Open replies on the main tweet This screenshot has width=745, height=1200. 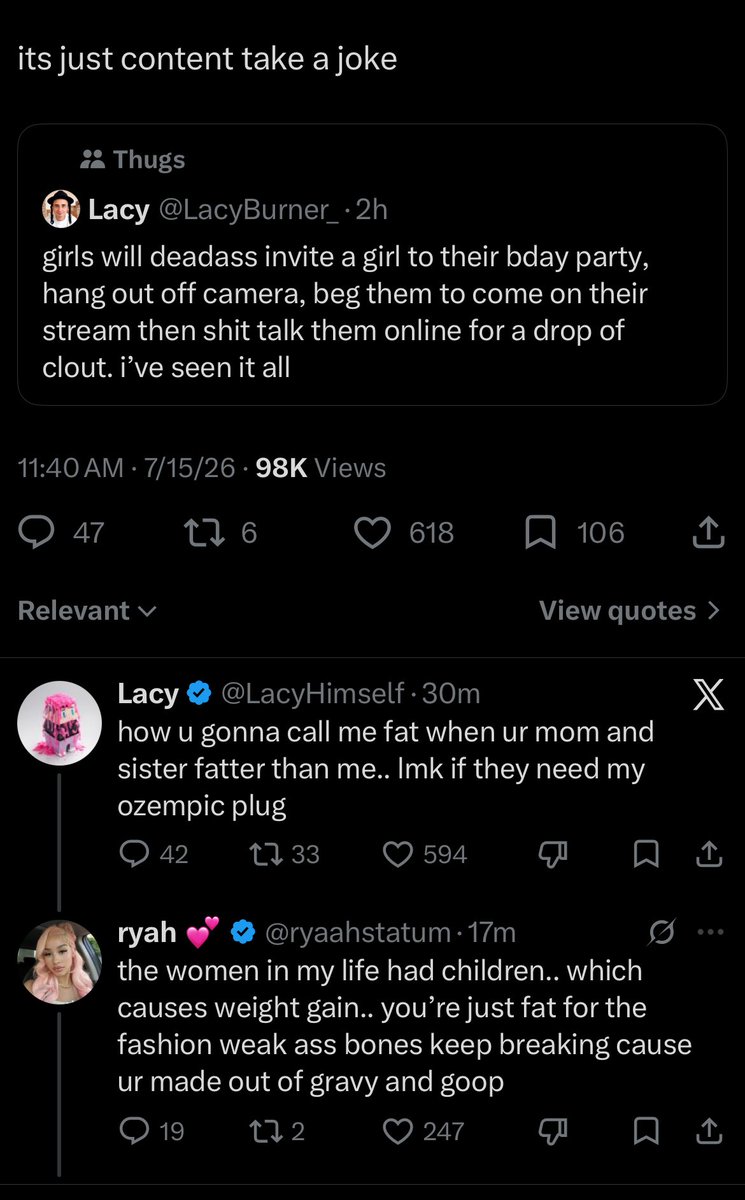tap(62, 533)
